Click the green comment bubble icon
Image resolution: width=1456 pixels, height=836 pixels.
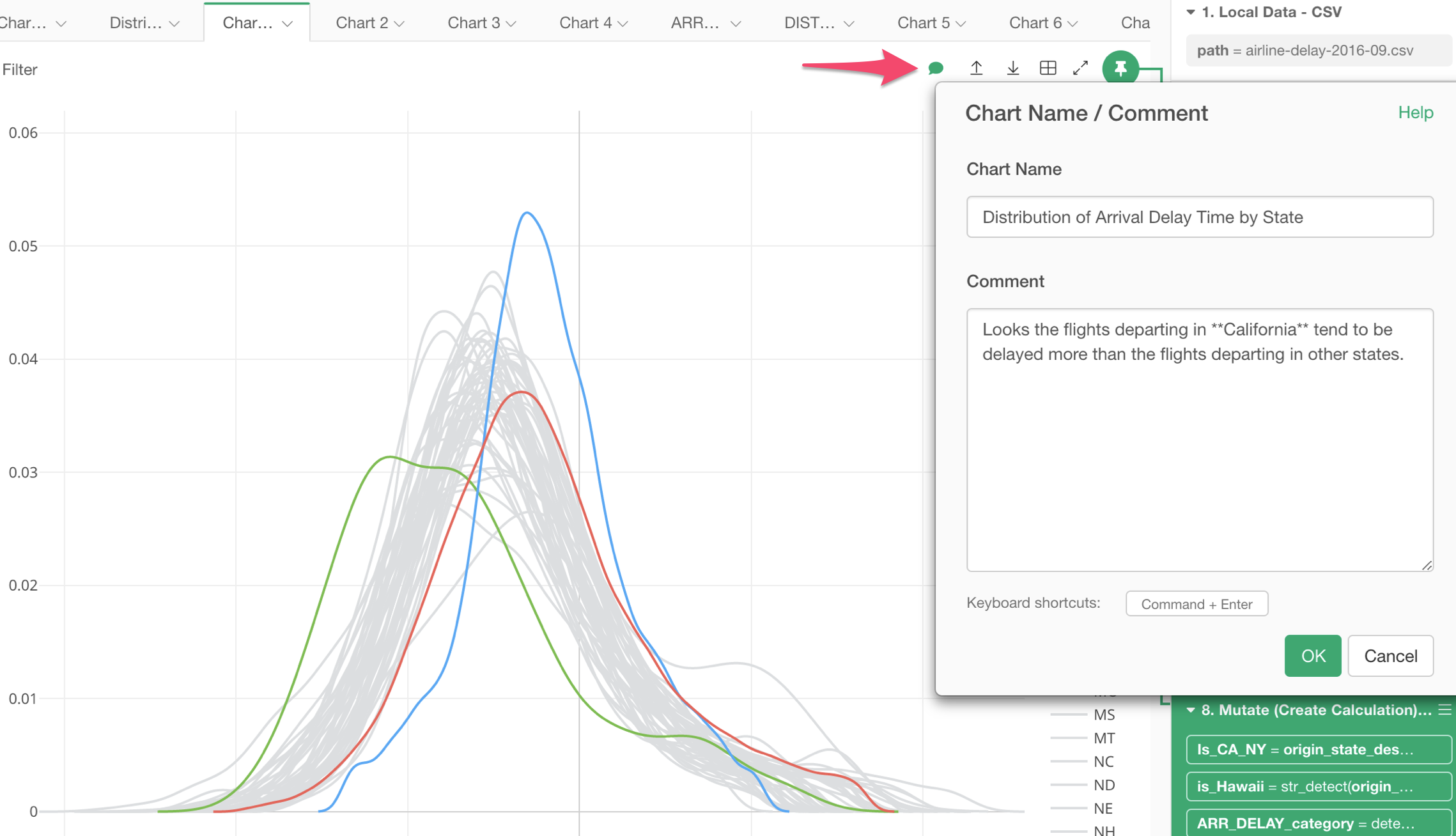936,68
